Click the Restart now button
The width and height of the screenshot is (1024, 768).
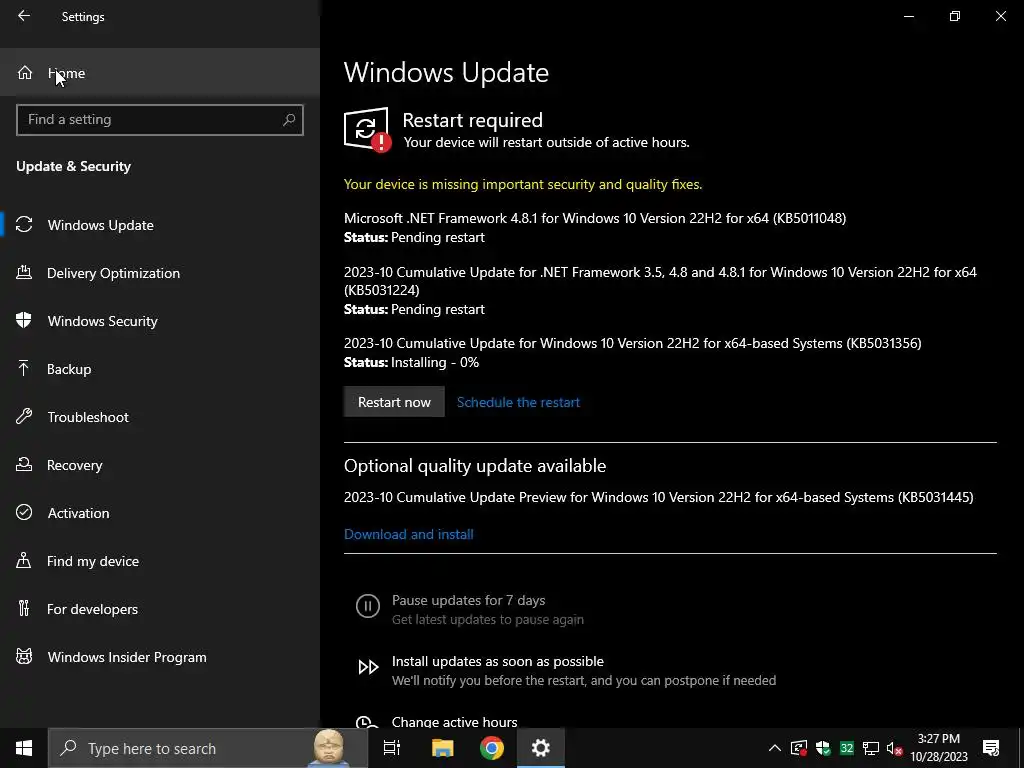pyautogui.click(x=394, y=402)
